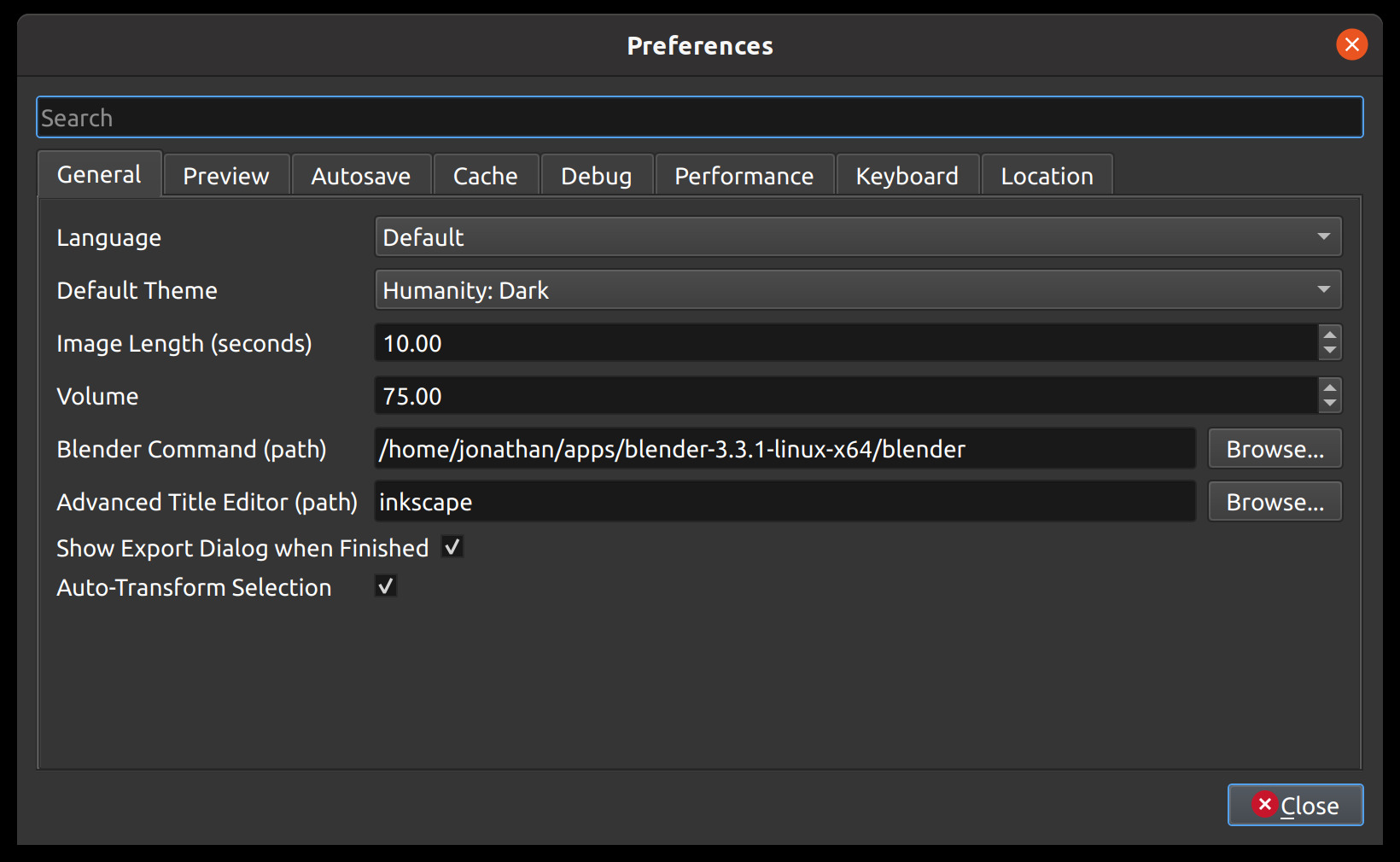Click the Close button at the bottom

pos(1295,805)
